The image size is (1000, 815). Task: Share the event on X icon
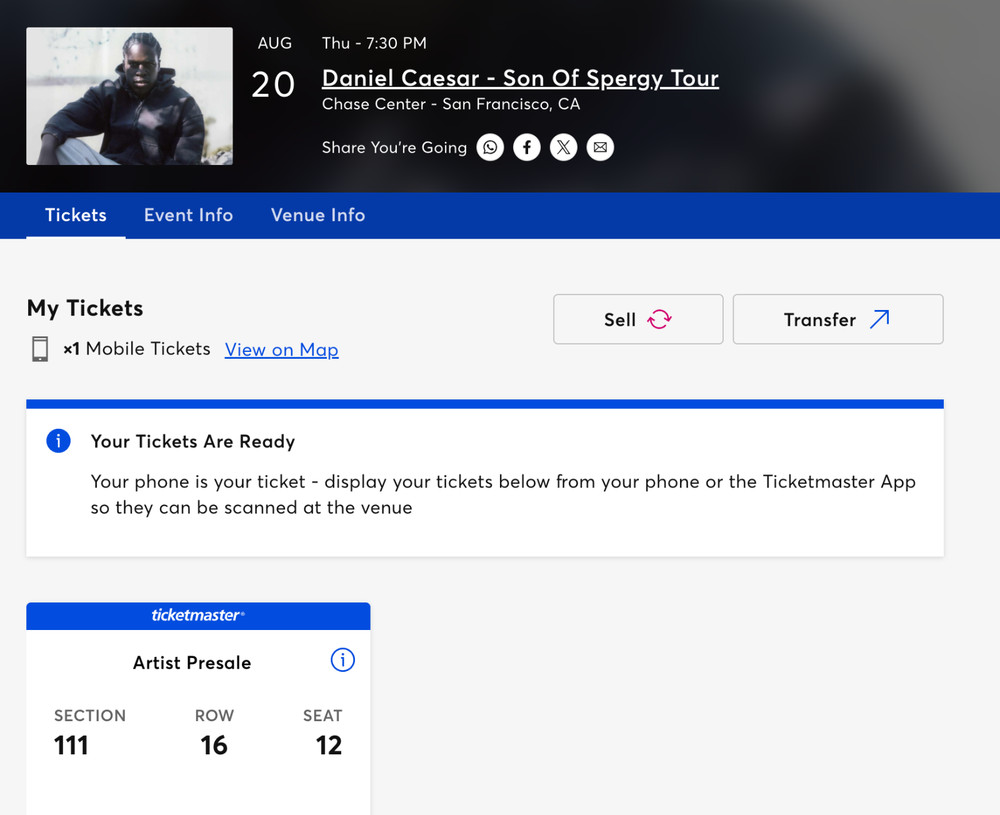[563, 147]
